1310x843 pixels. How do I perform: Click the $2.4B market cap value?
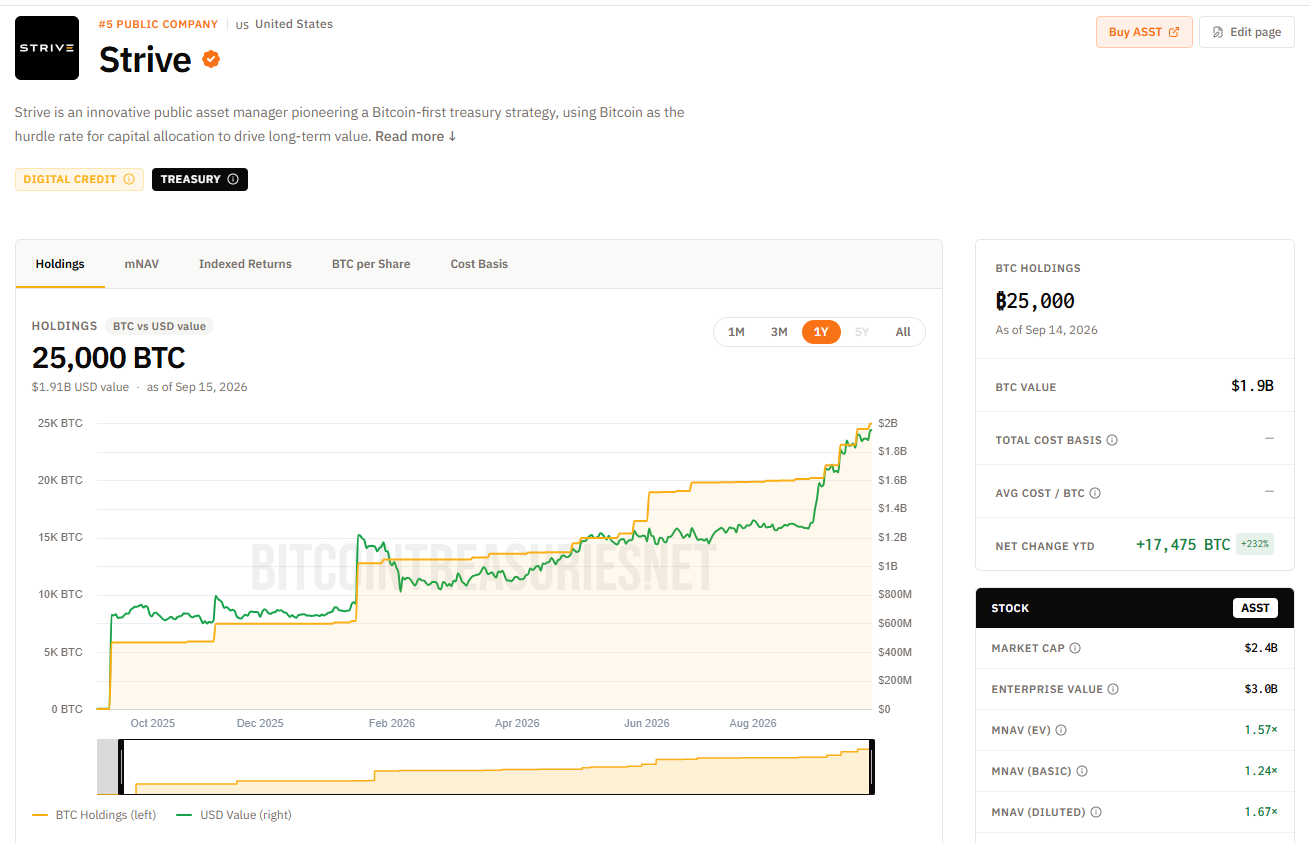coord(1261,648)
